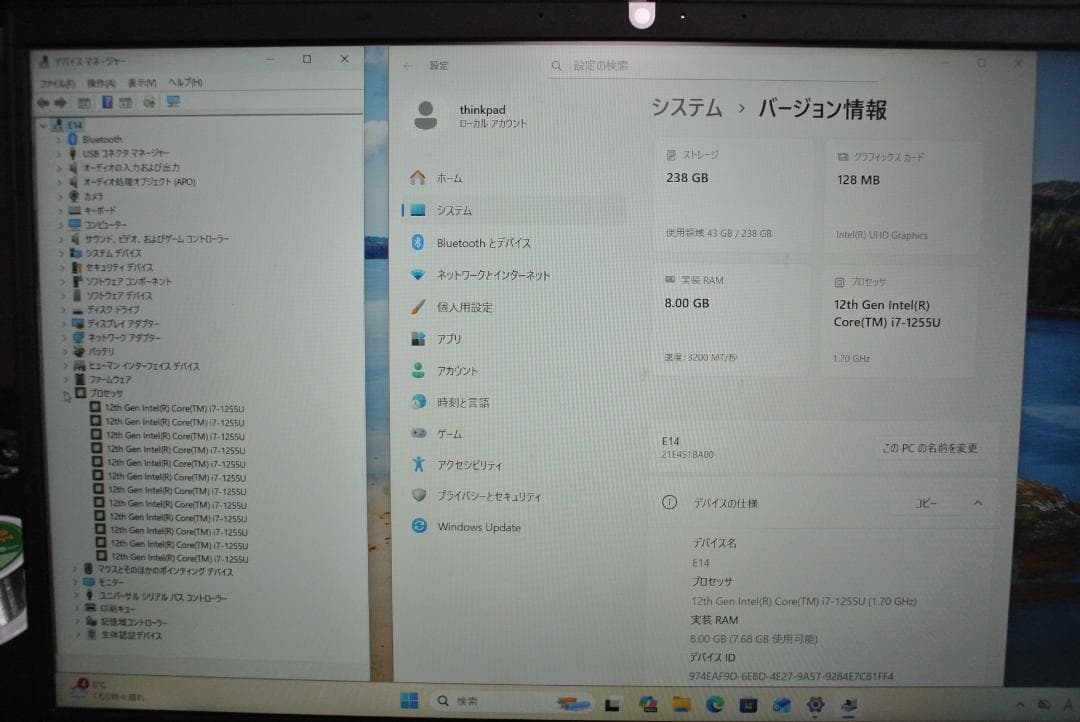Open the ヘルプ(H) menu in Device Manager

pyautogui.click(x=185, y=82)
